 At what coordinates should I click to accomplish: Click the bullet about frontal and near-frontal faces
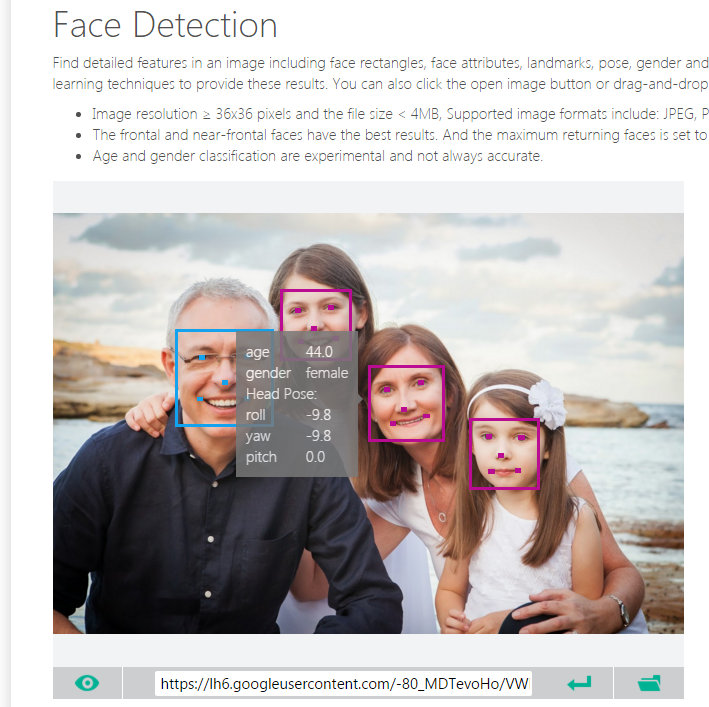[x=400, y=135]
